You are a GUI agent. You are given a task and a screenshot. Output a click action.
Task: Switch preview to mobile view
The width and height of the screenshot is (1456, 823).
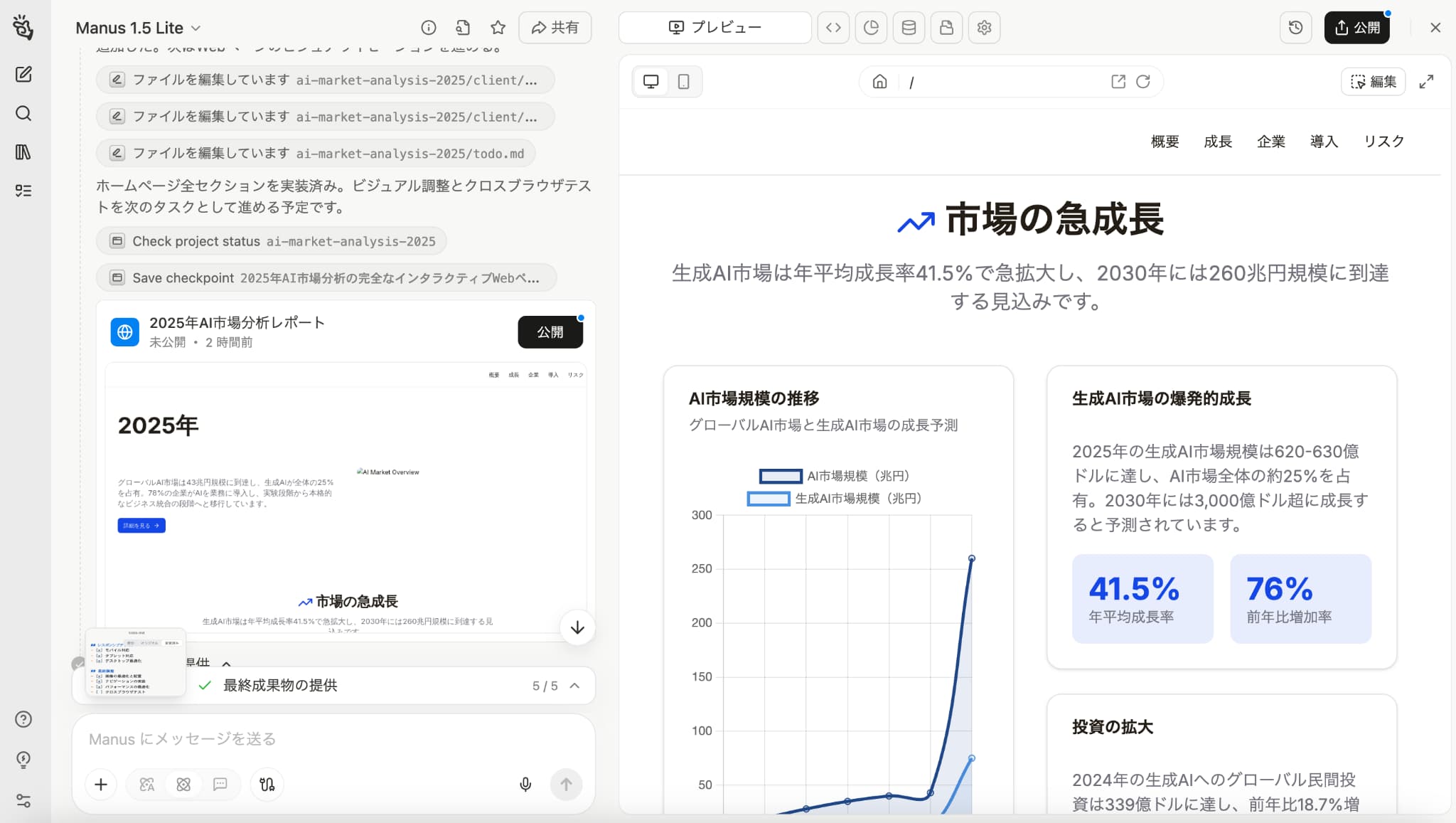pyautogui.click(x=683, y=81)
